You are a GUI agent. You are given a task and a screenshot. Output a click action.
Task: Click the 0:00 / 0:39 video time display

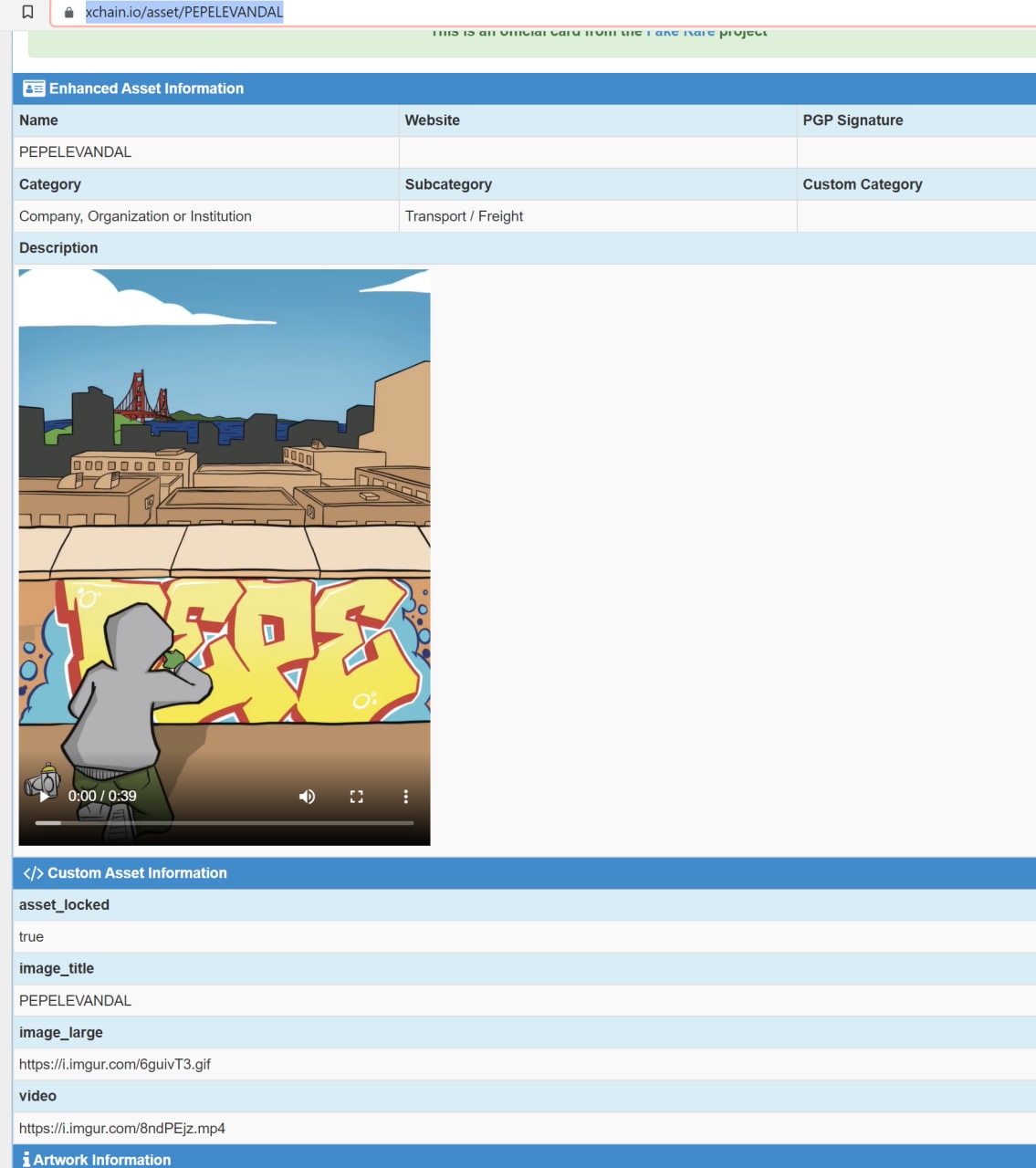point(102,797)
